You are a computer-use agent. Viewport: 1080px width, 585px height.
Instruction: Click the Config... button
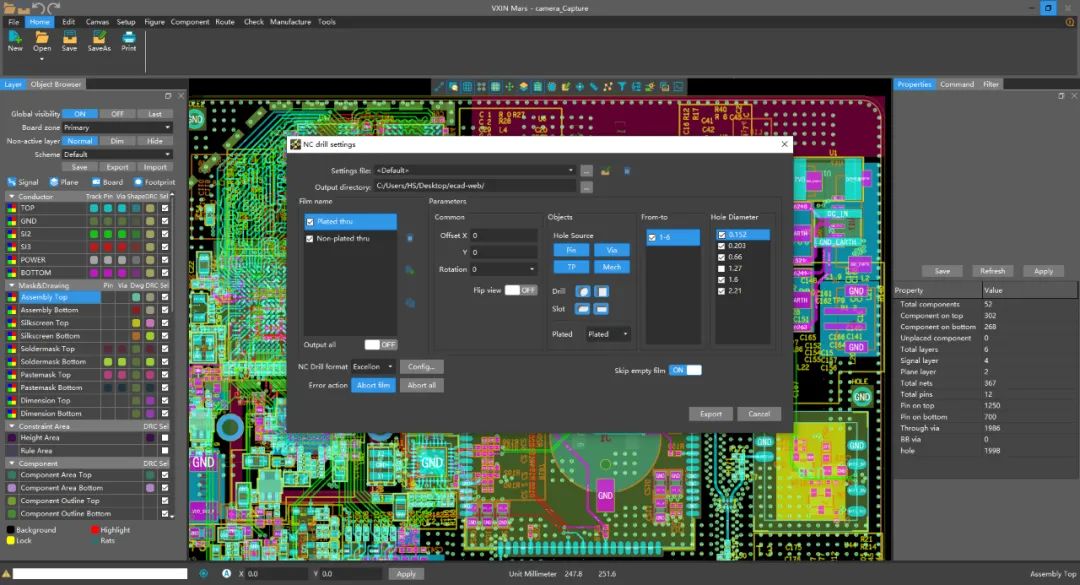click(x=421, y=367)
